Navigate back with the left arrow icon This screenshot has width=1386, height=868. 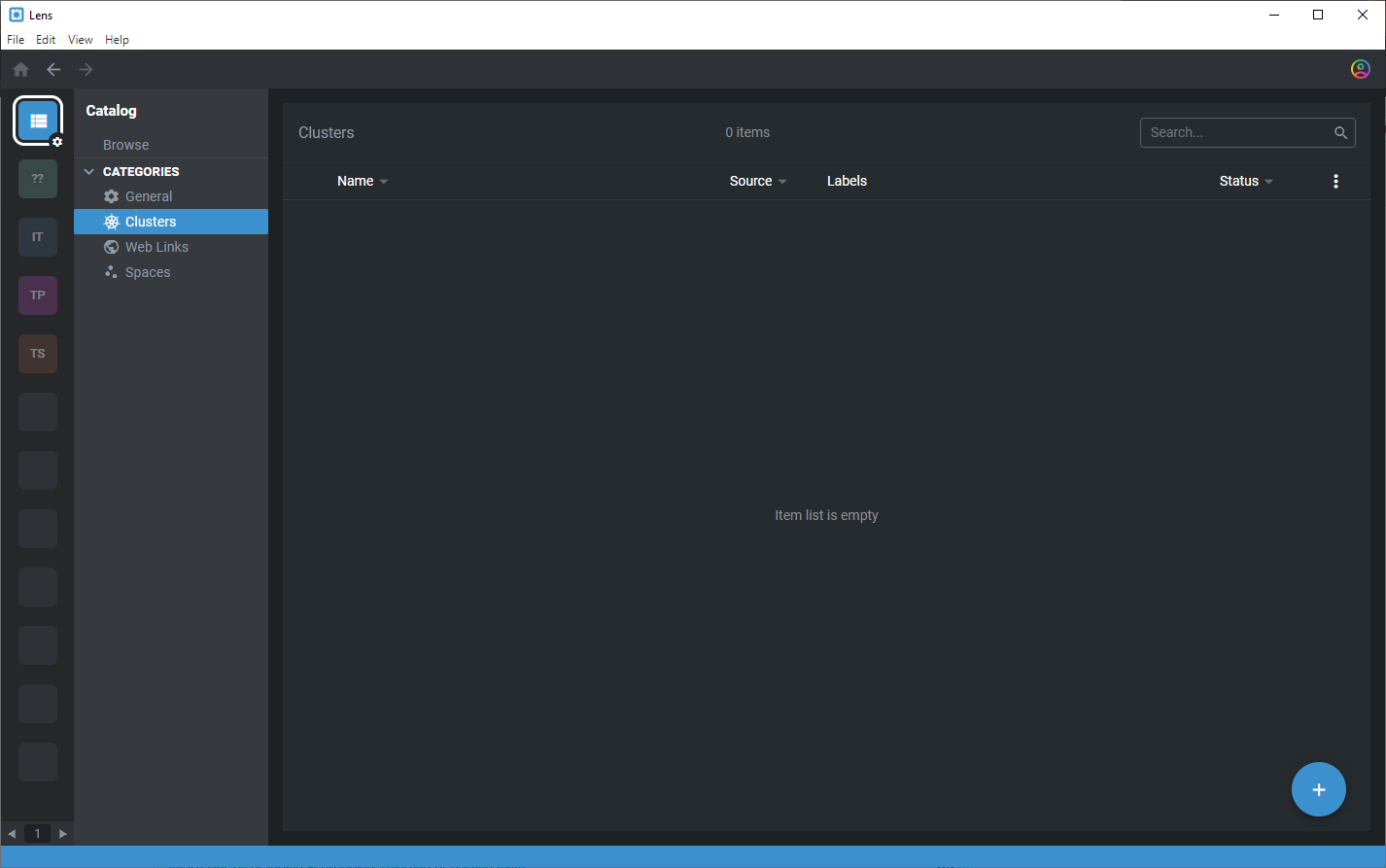tap(53, 69)
